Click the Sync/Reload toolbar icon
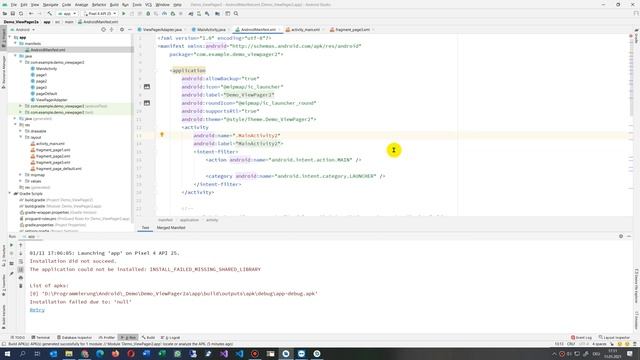 (21, 13)
